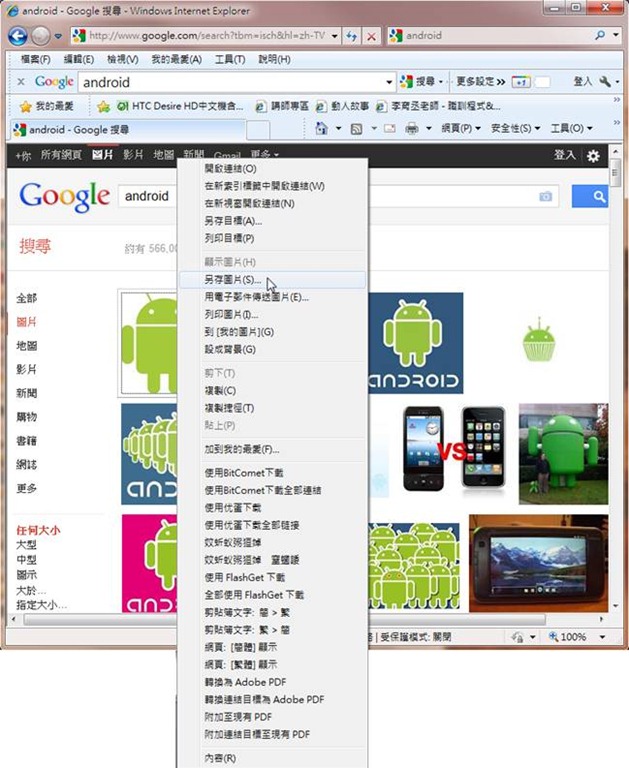
Task: Click the RSS feeds icon
Action: point(357,129)
